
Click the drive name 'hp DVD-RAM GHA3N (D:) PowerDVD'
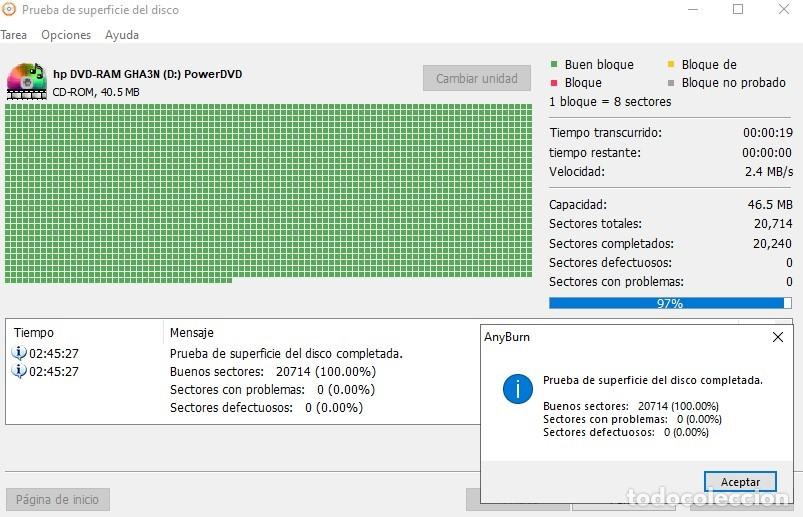[147, 74]
